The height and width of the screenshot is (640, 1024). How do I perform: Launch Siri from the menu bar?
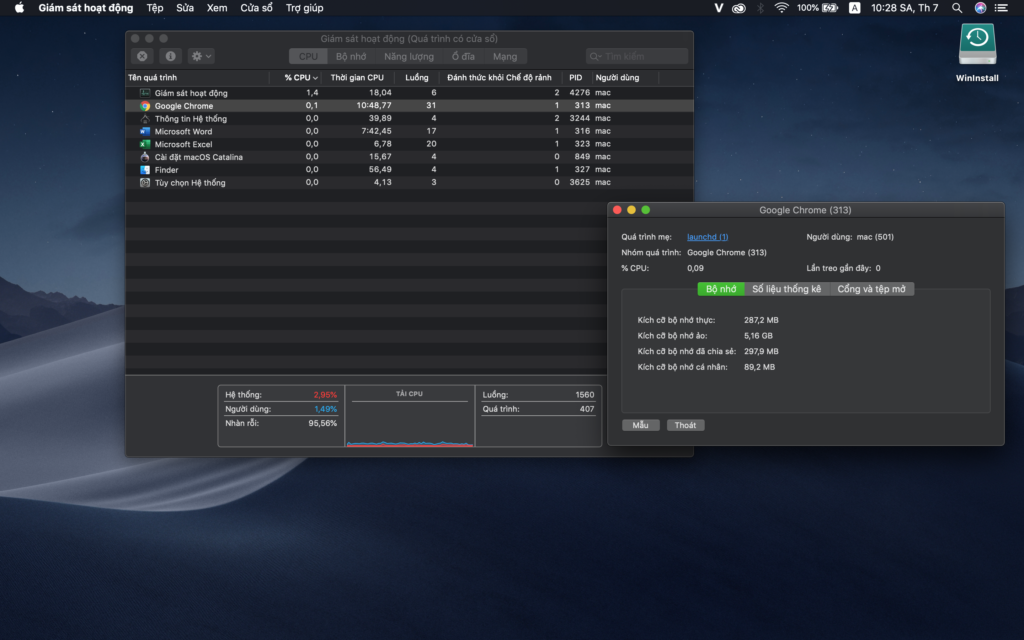coord(980,8)
